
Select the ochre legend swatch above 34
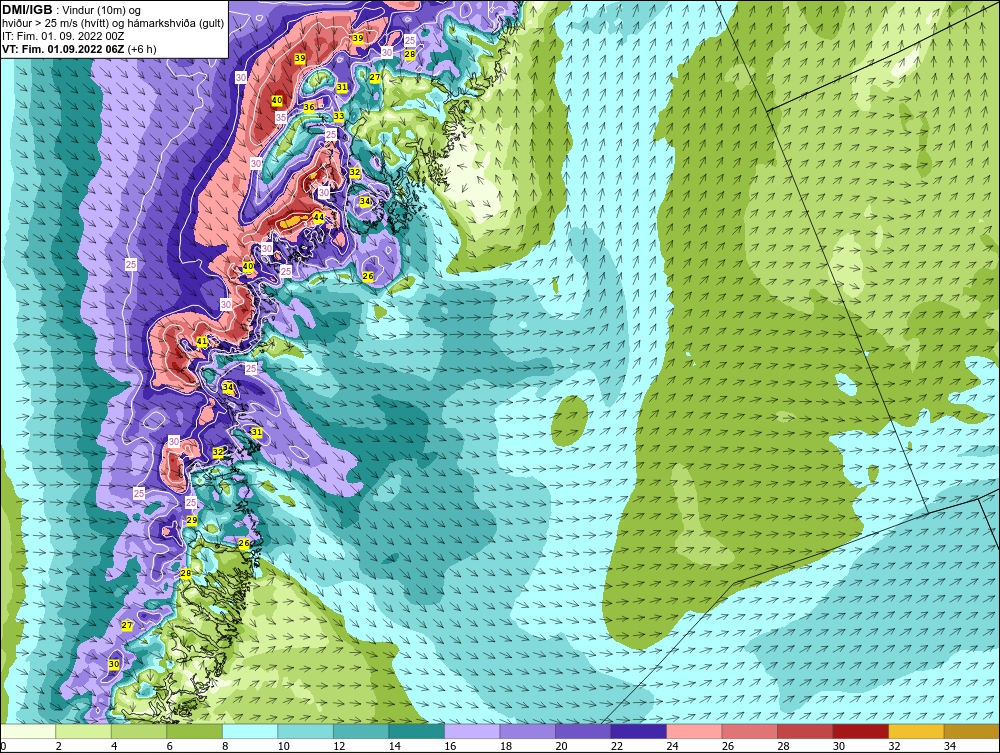pyautogui.click(x=971, y=731)
